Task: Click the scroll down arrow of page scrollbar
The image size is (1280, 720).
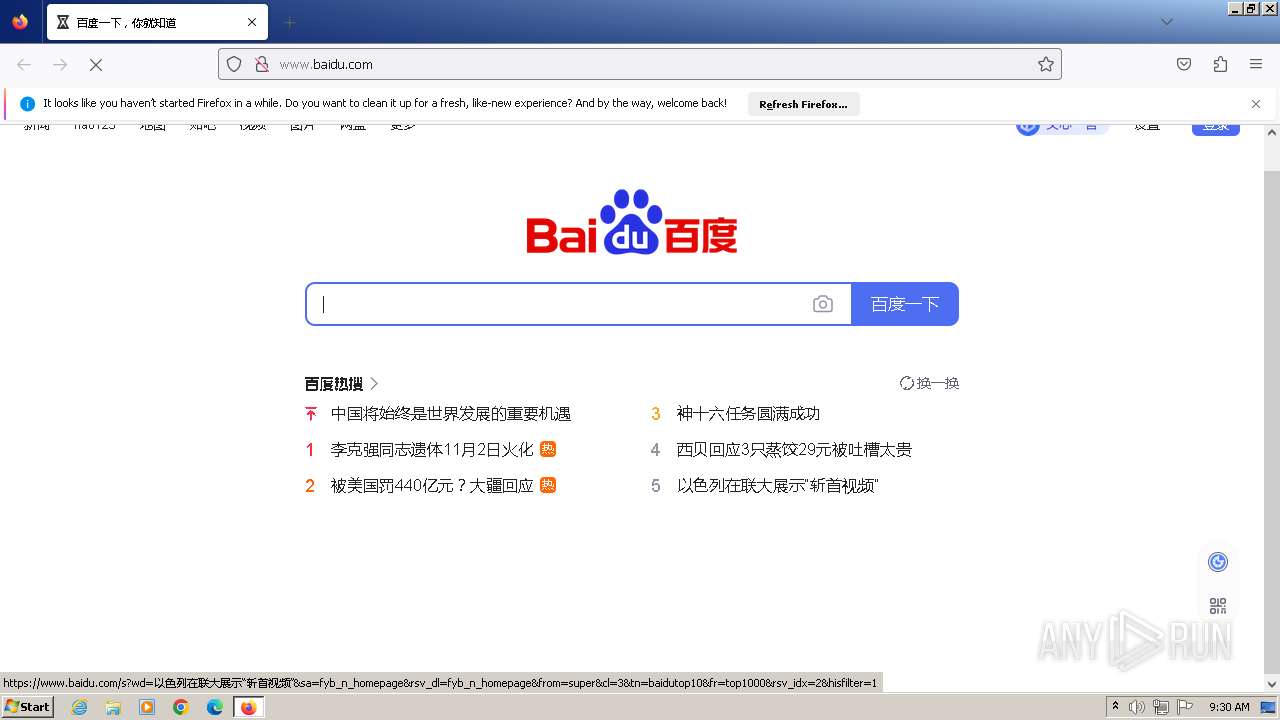Action: [1272, 684]
